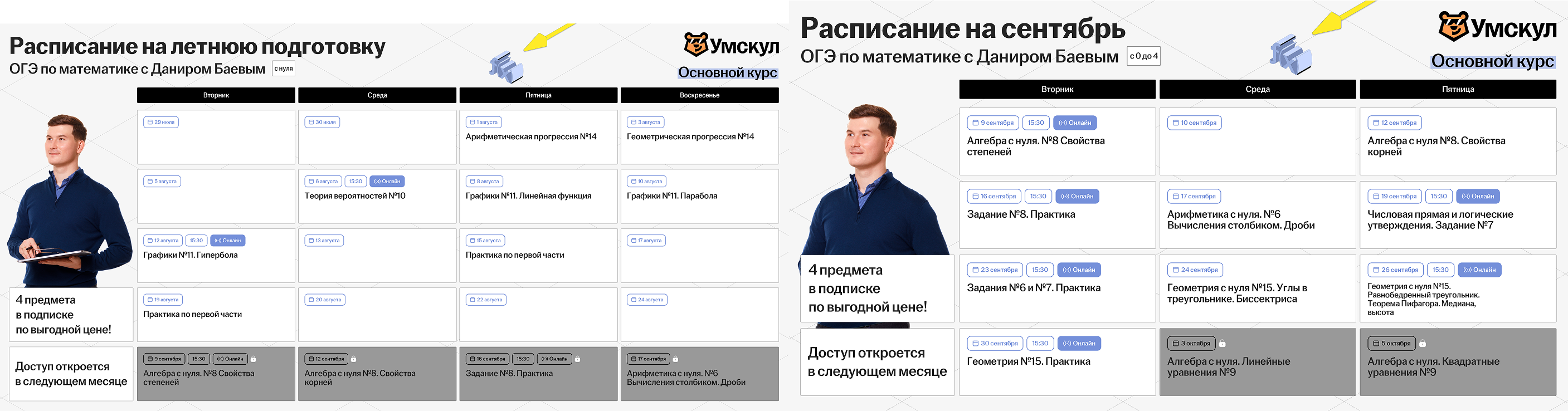Open "Основной курс" label in summer schedule
Screen dimensions: 1568x411
[727, 73]
